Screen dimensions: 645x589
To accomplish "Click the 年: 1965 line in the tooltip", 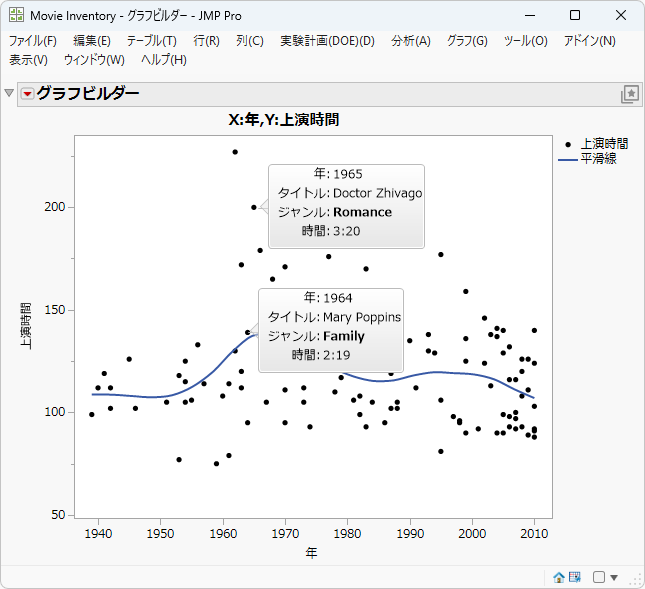I will (x=338, y=174).
